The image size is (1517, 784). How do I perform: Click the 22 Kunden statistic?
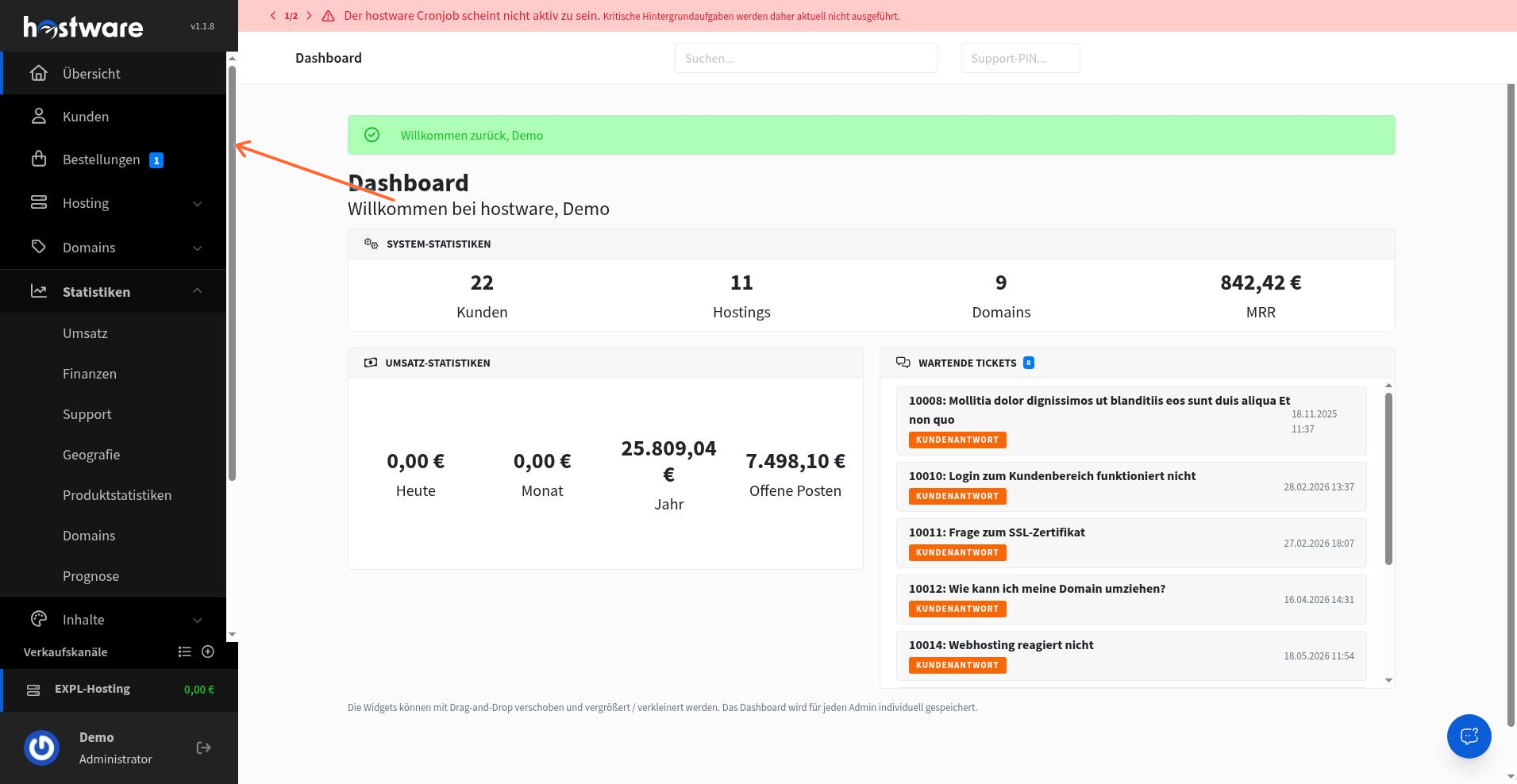(x=482, y=295)
